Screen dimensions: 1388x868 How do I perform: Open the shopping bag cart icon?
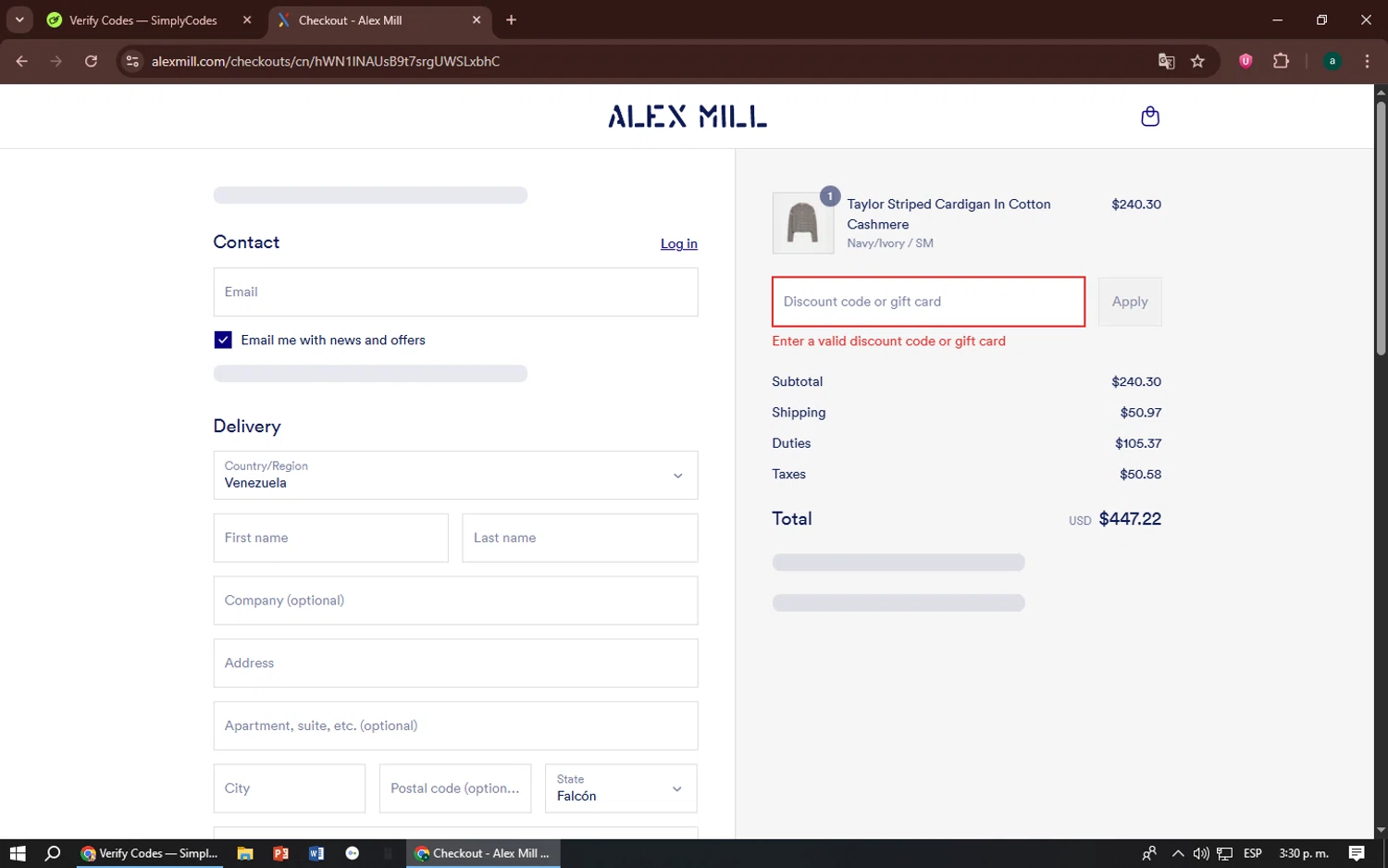1150,117
